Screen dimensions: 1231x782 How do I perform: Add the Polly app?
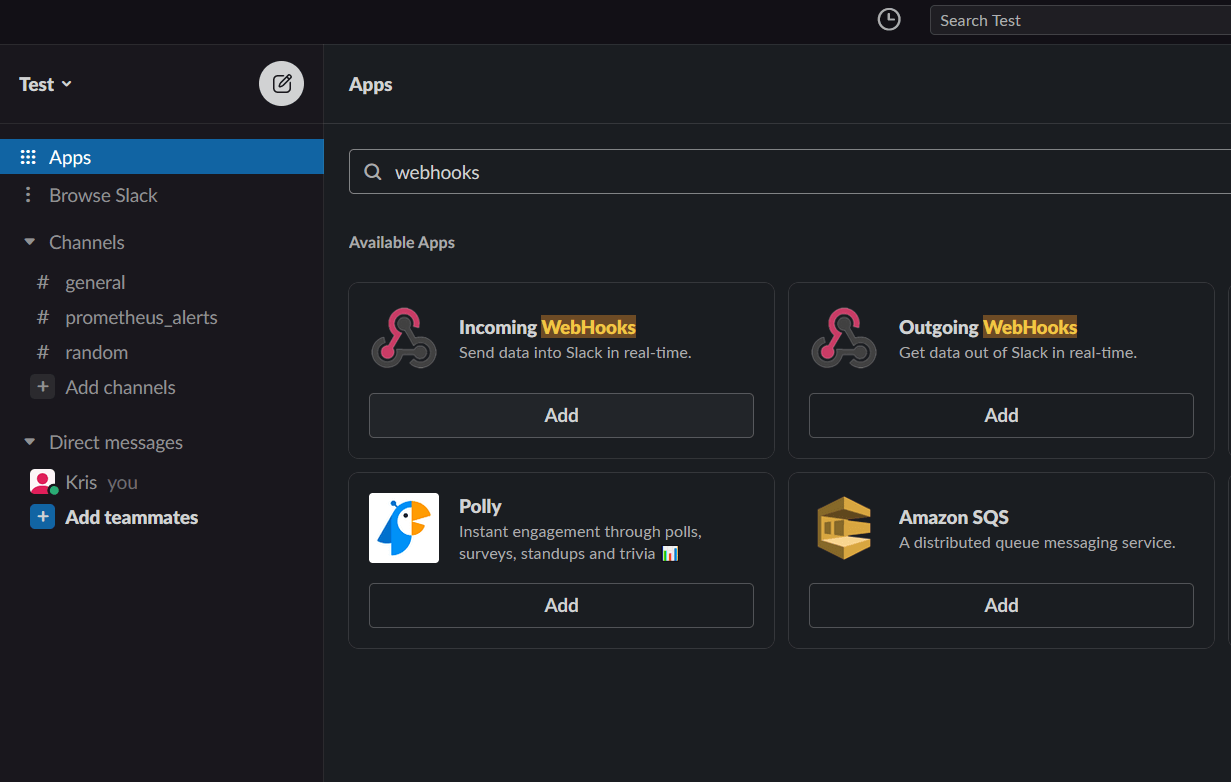pos(561,605)
